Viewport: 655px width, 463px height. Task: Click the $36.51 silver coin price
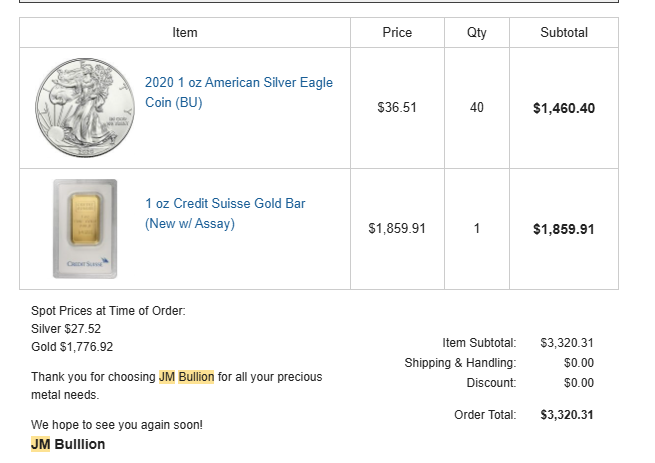coord(397,108)
